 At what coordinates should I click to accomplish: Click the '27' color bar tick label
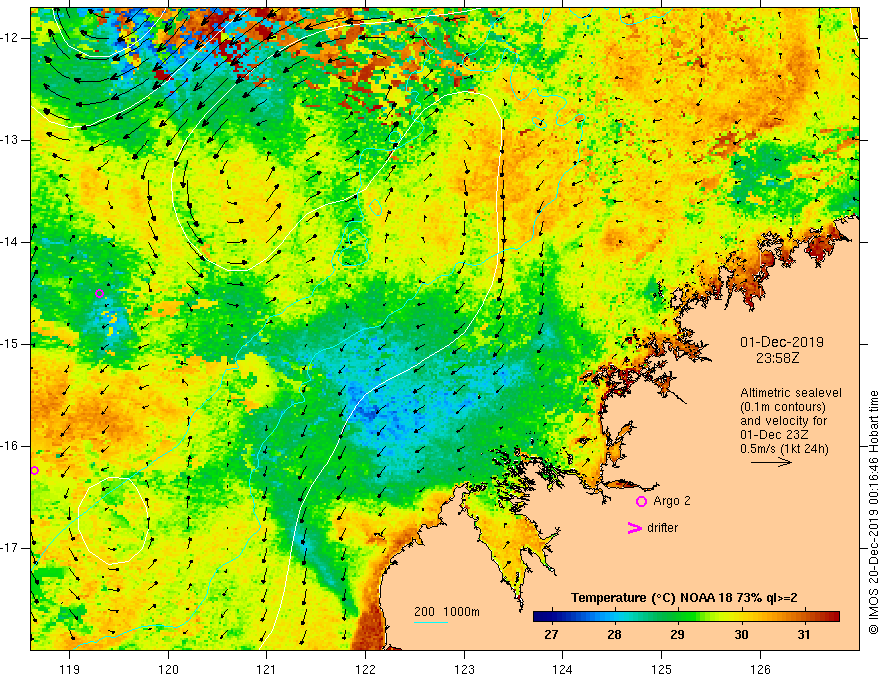coord(551,635)
